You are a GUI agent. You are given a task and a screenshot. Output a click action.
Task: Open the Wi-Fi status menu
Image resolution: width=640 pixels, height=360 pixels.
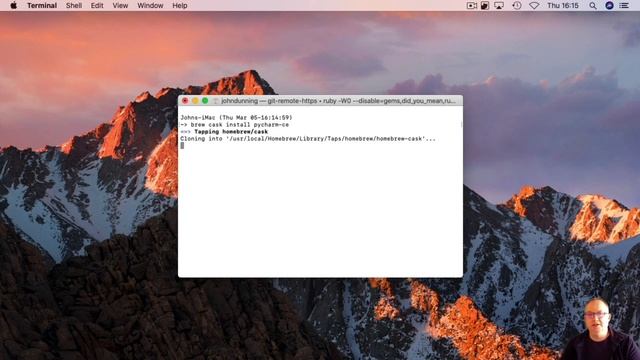pos(534,5)
